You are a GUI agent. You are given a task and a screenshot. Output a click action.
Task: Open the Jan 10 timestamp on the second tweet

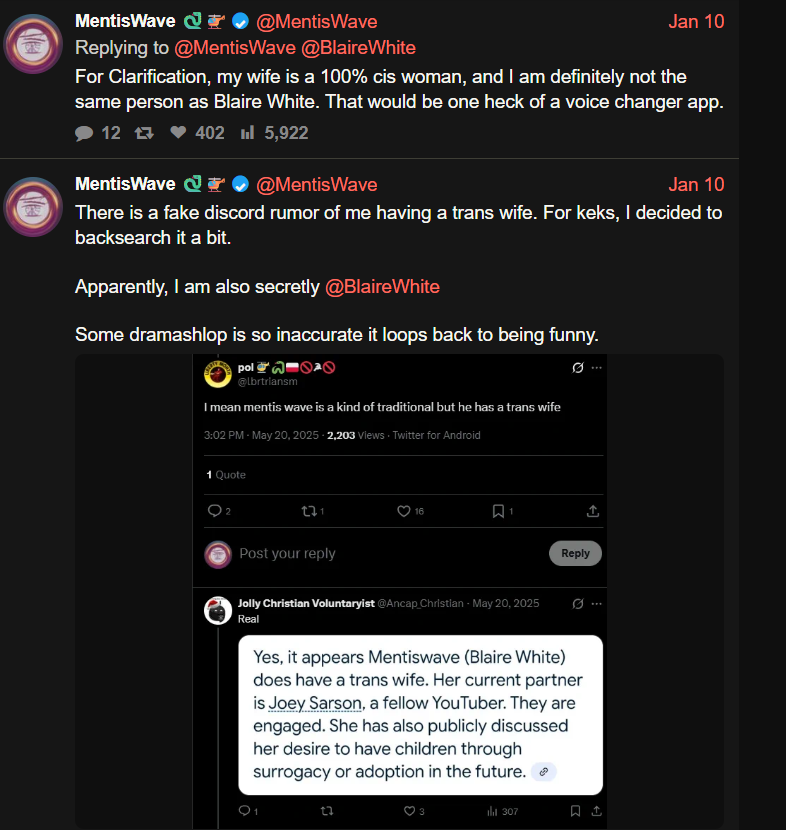pos(696,184)
